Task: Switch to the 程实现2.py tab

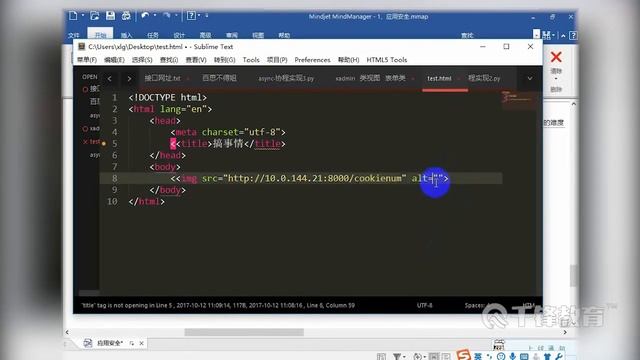Action: (x=484, y=78)
